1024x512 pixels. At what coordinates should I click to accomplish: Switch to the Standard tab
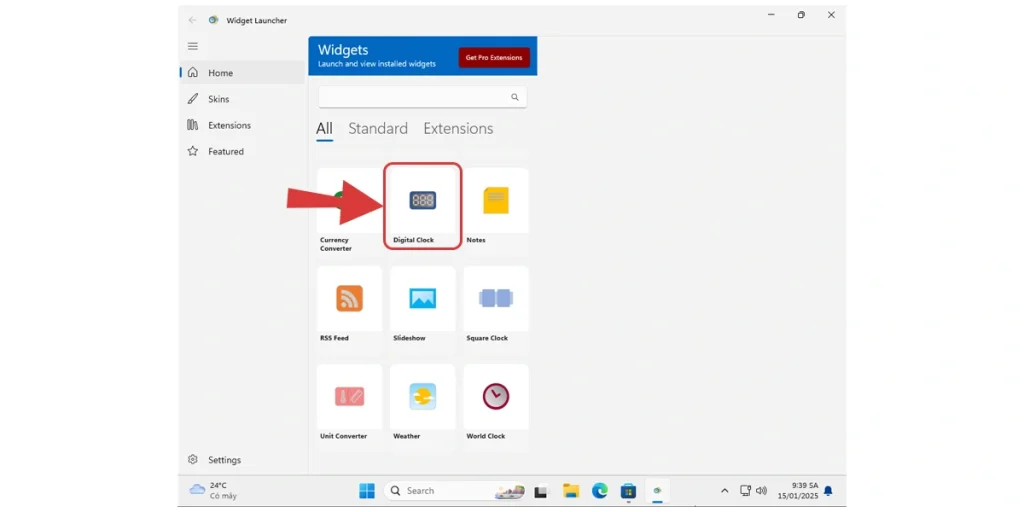(378, 129)
